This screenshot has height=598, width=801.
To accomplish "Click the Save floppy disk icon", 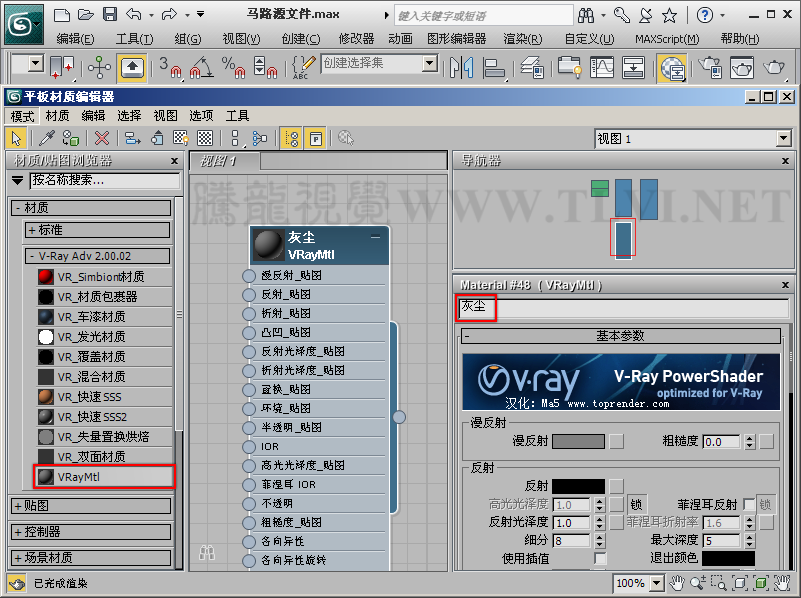I will [110, 14].
